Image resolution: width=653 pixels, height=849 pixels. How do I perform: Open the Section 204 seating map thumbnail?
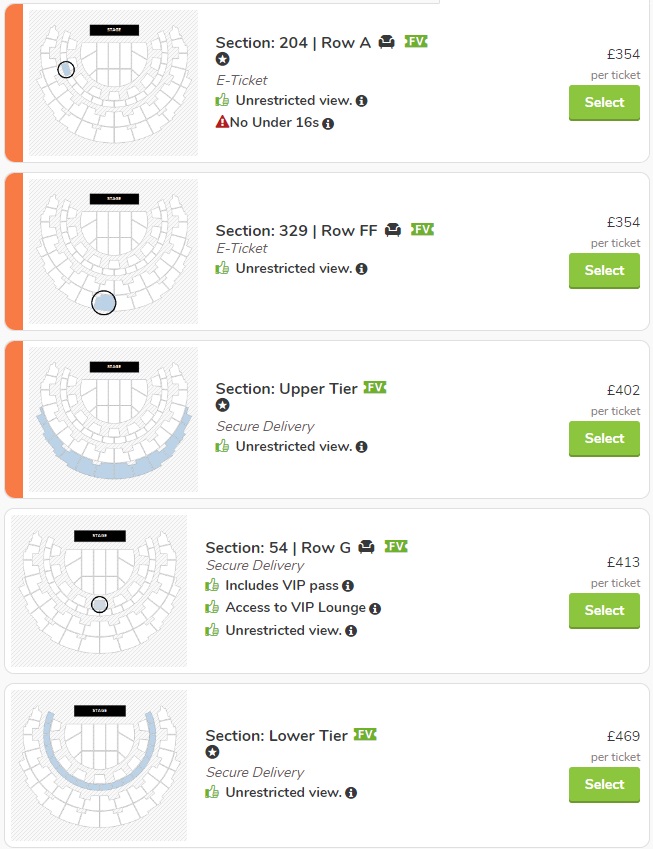click(114, 83)
